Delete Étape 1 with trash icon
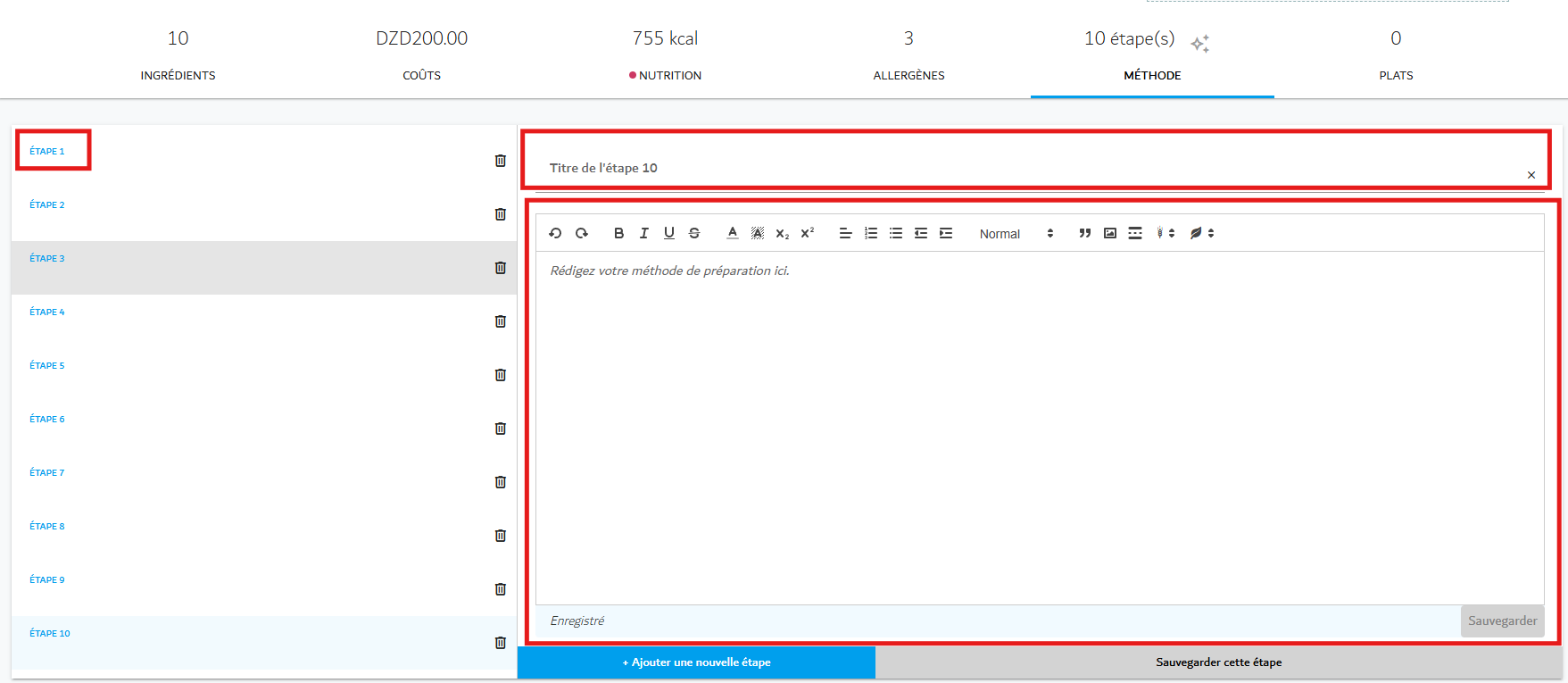The width and height of the screenshot is (1568, 683). tap(501, 161)
